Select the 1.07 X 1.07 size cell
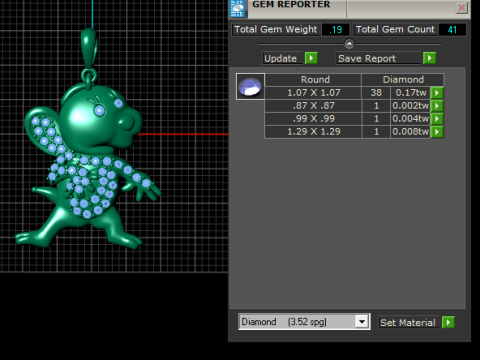 pyautogui.click(x=313, y=93)
